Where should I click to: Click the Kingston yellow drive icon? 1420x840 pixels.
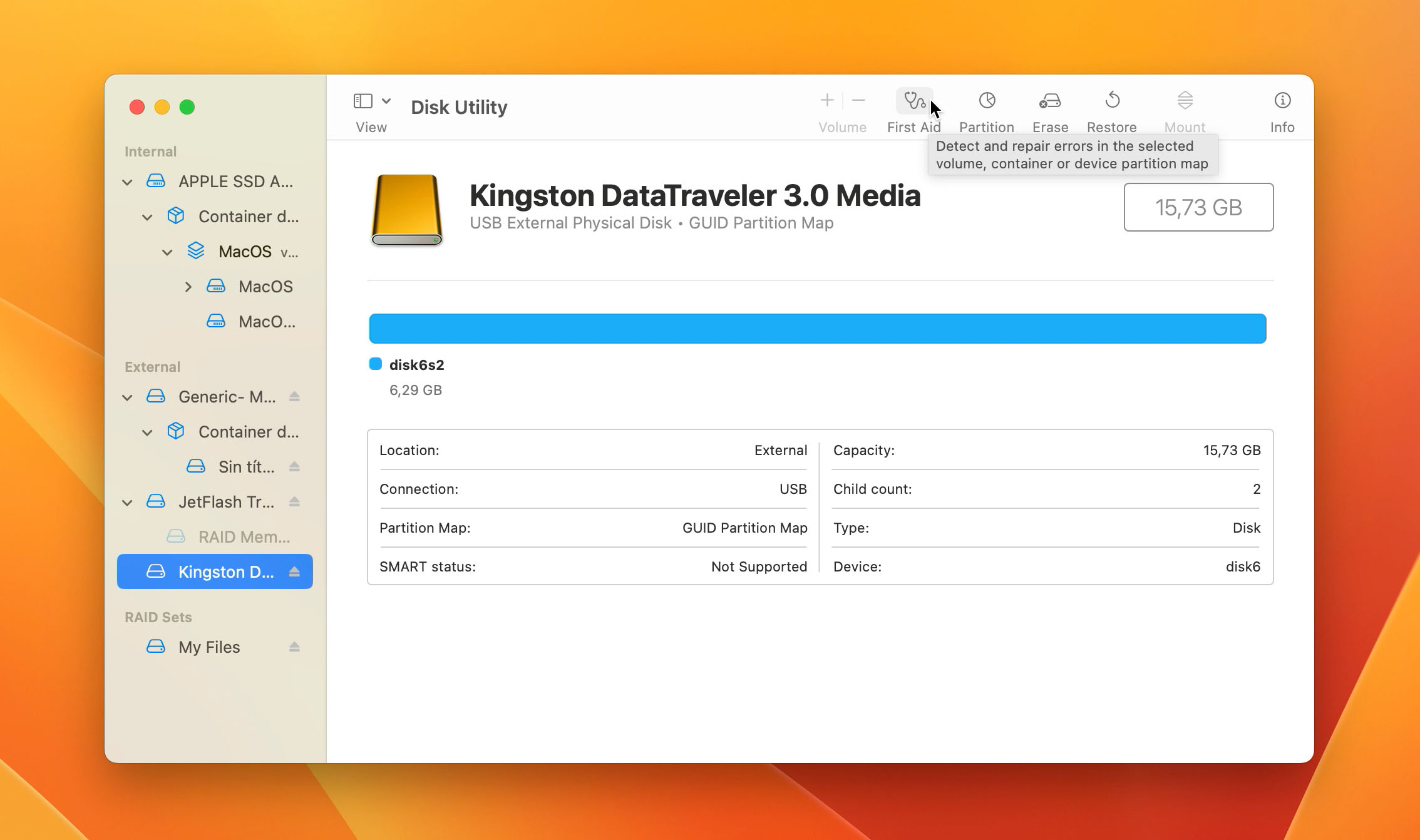coord(407,210)
